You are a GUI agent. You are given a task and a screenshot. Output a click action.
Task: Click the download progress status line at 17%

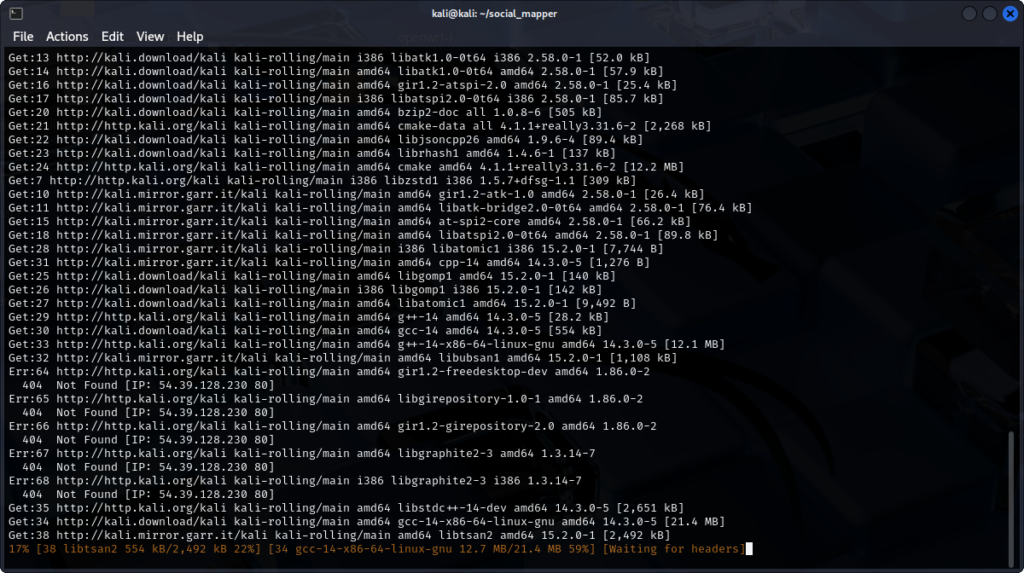point(300,548)
